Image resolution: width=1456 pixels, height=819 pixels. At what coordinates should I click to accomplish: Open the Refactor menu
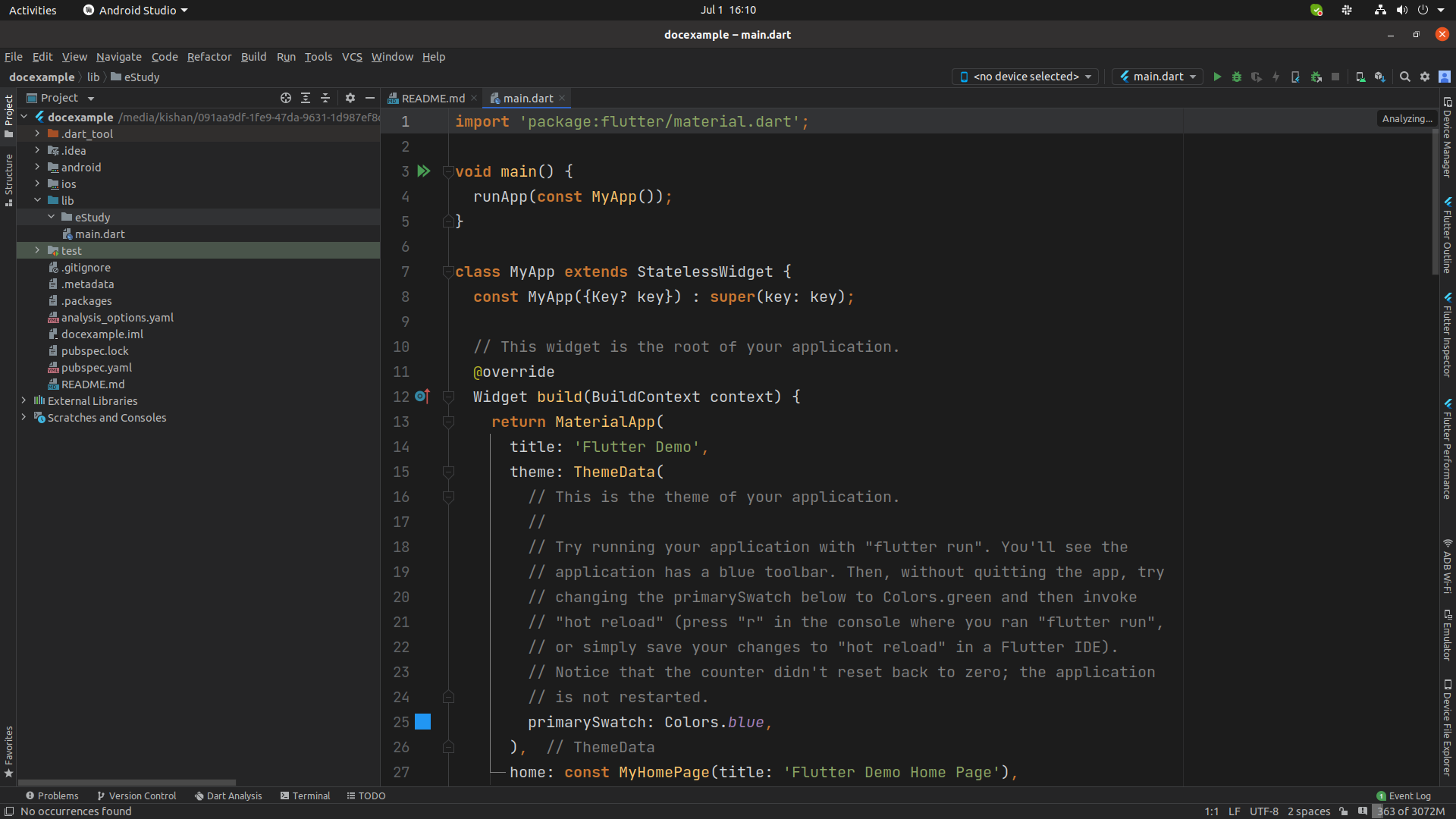click(209, 57)
